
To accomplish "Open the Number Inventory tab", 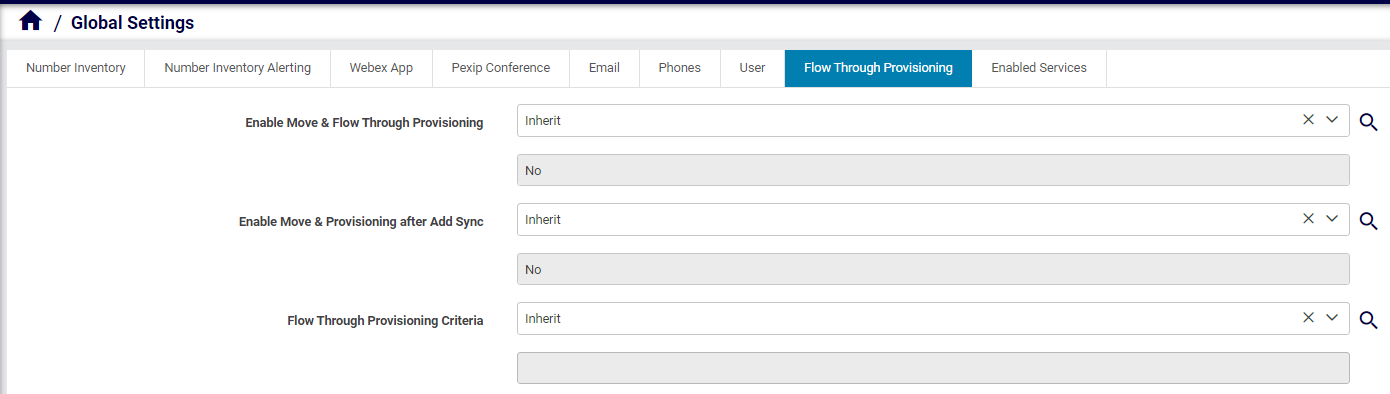I will (76, 68).
